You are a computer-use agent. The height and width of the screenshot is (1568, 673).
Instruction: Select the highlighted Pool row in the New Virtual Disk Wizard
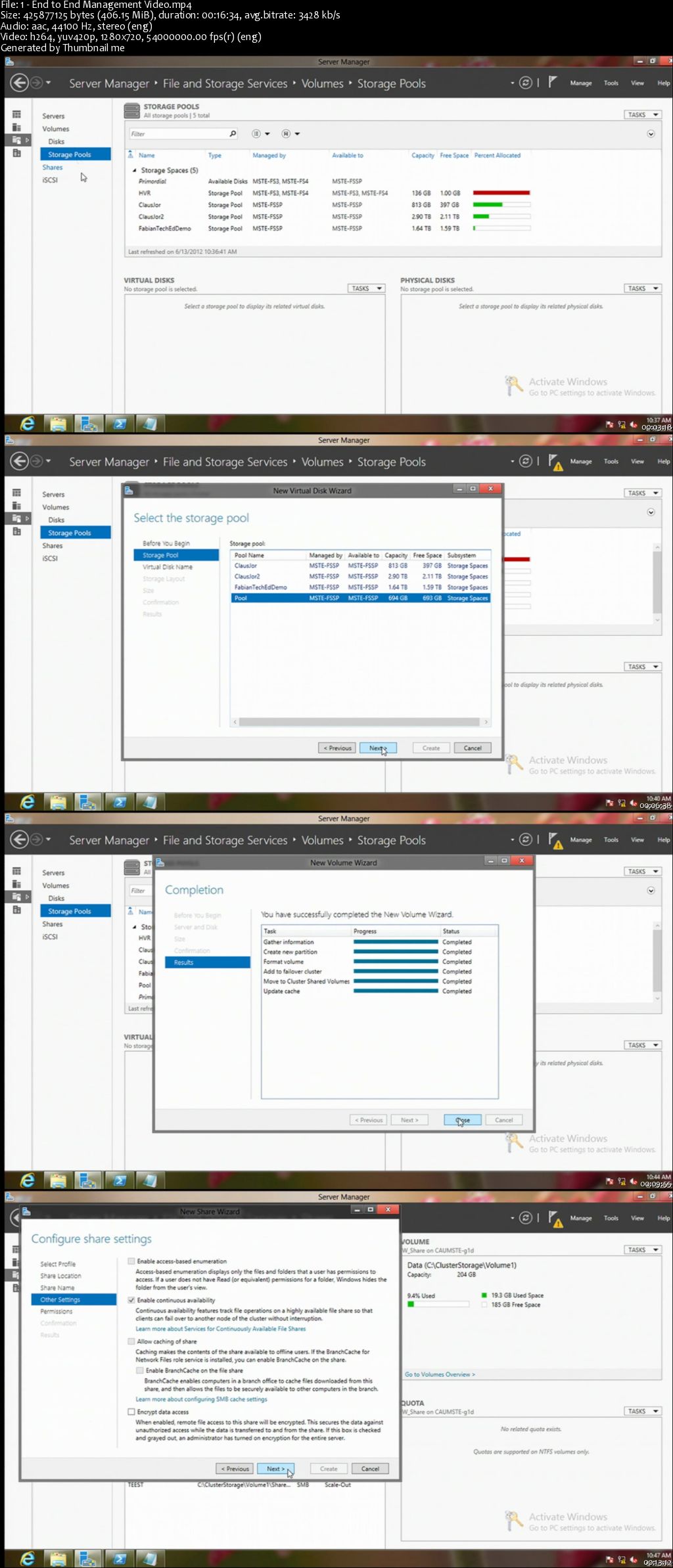(360, 598)
